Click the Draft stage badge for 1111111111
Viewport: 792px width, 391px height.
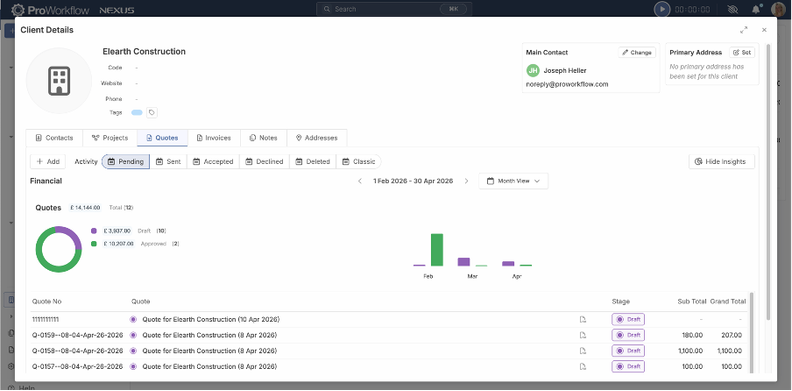pos(628,320)
